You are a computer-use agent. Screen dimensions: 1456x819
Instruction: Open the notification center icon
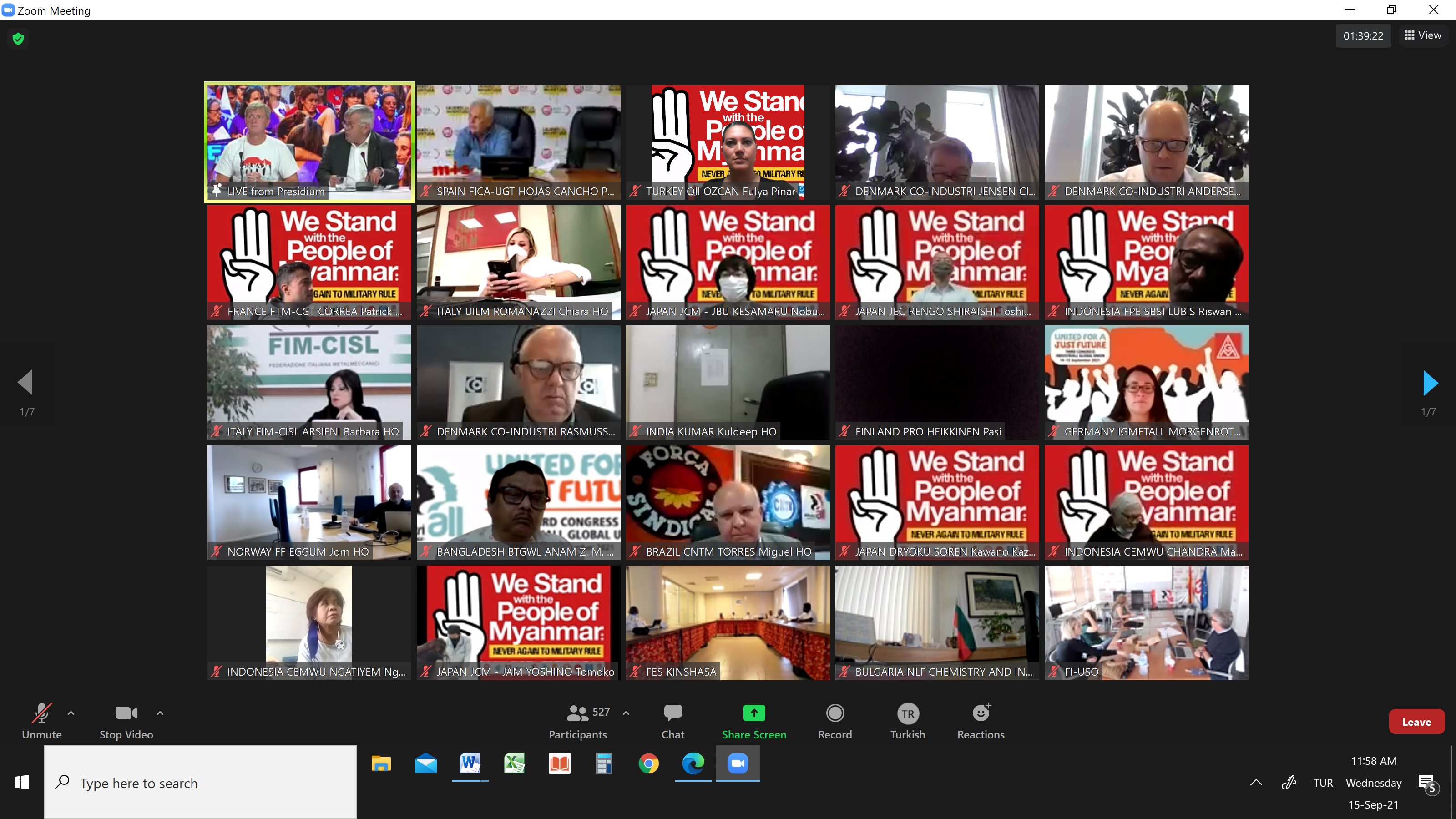pos(1428,784)
